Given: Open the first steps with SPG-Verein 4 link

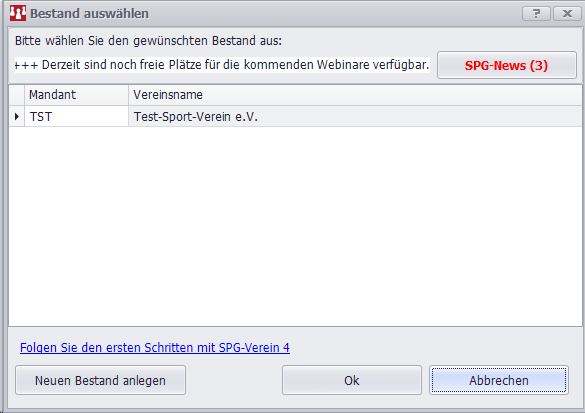Looking at the screenshot, I should point(155,347).
